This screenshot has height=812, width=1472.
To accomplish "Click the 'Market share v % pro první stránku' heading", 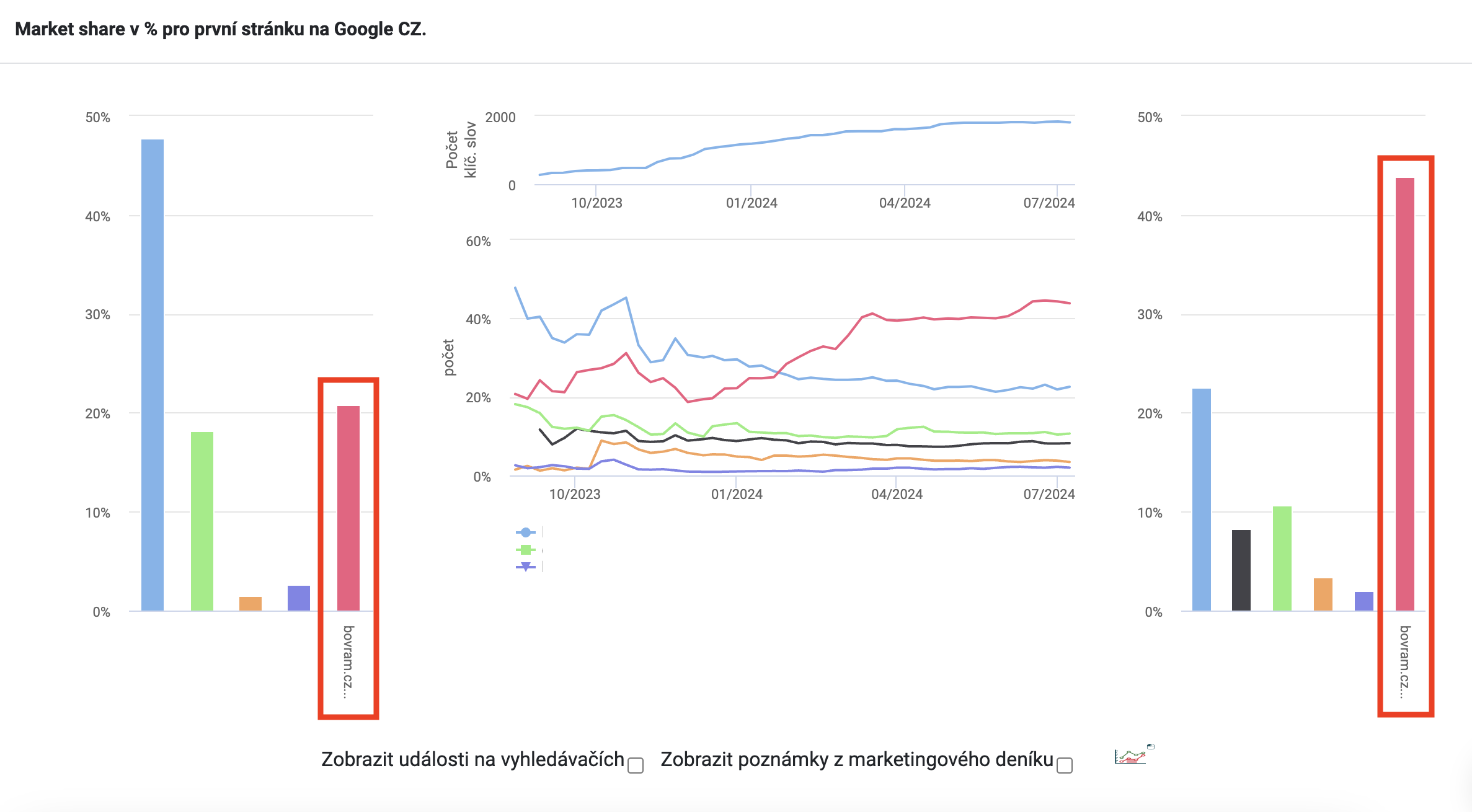I will pos(221,29).
